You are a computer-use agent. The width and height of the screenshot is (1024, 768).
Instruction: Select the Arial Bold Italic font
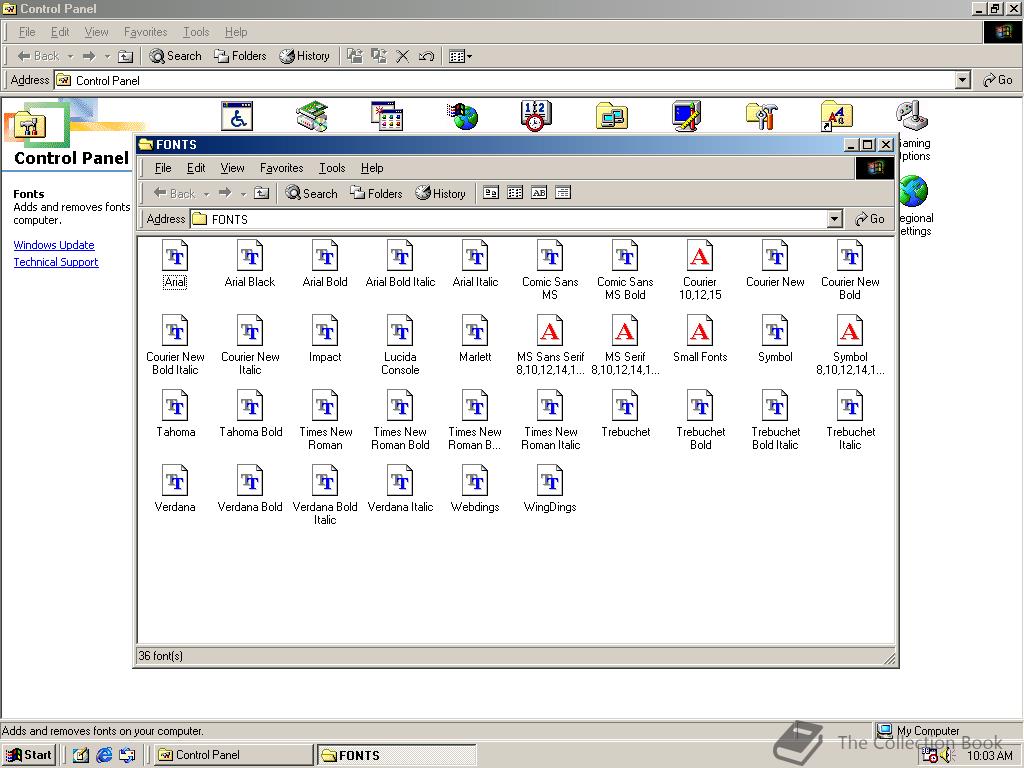(400, 264)
